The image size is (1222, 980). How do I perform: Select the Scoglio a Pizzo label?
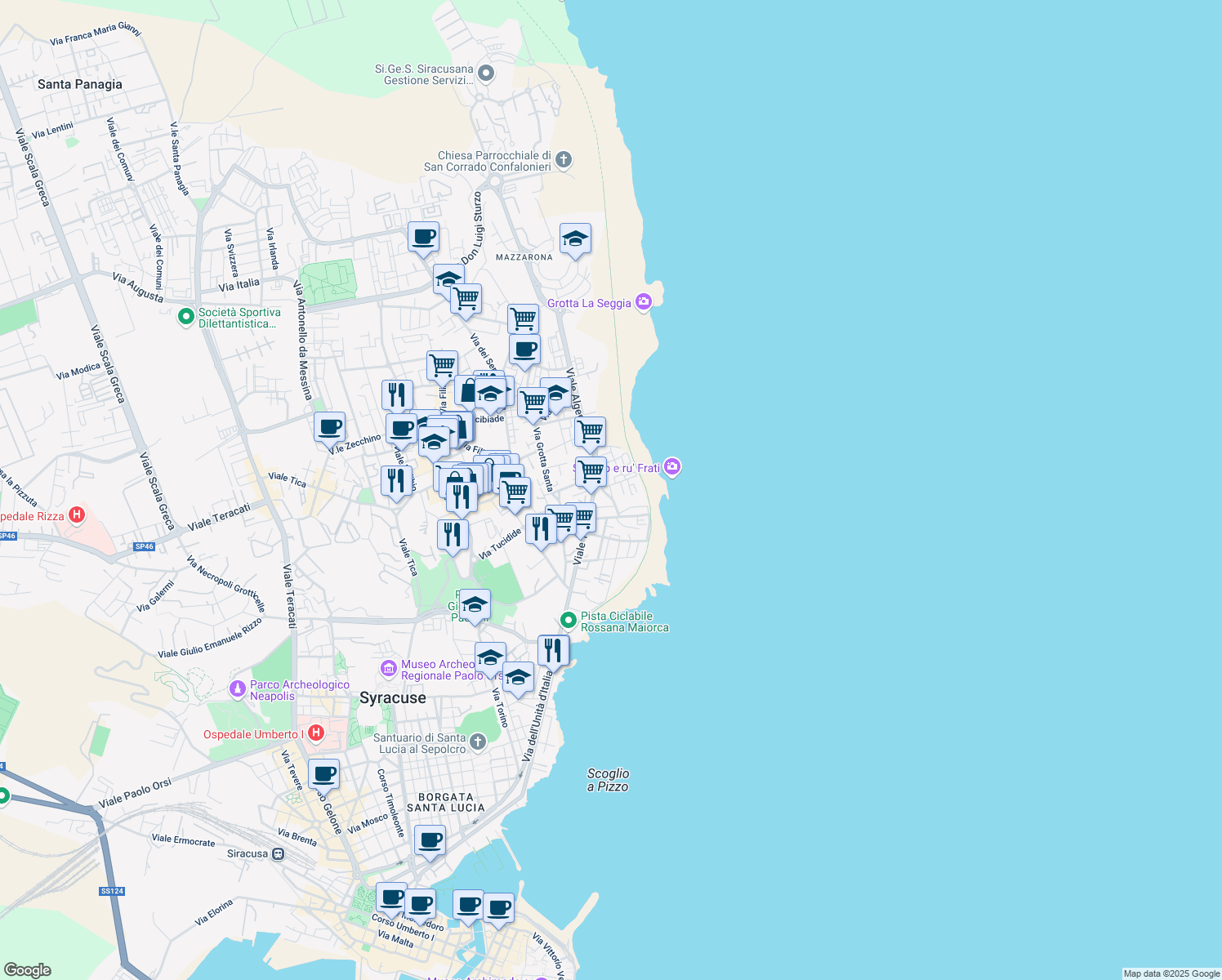609,780
